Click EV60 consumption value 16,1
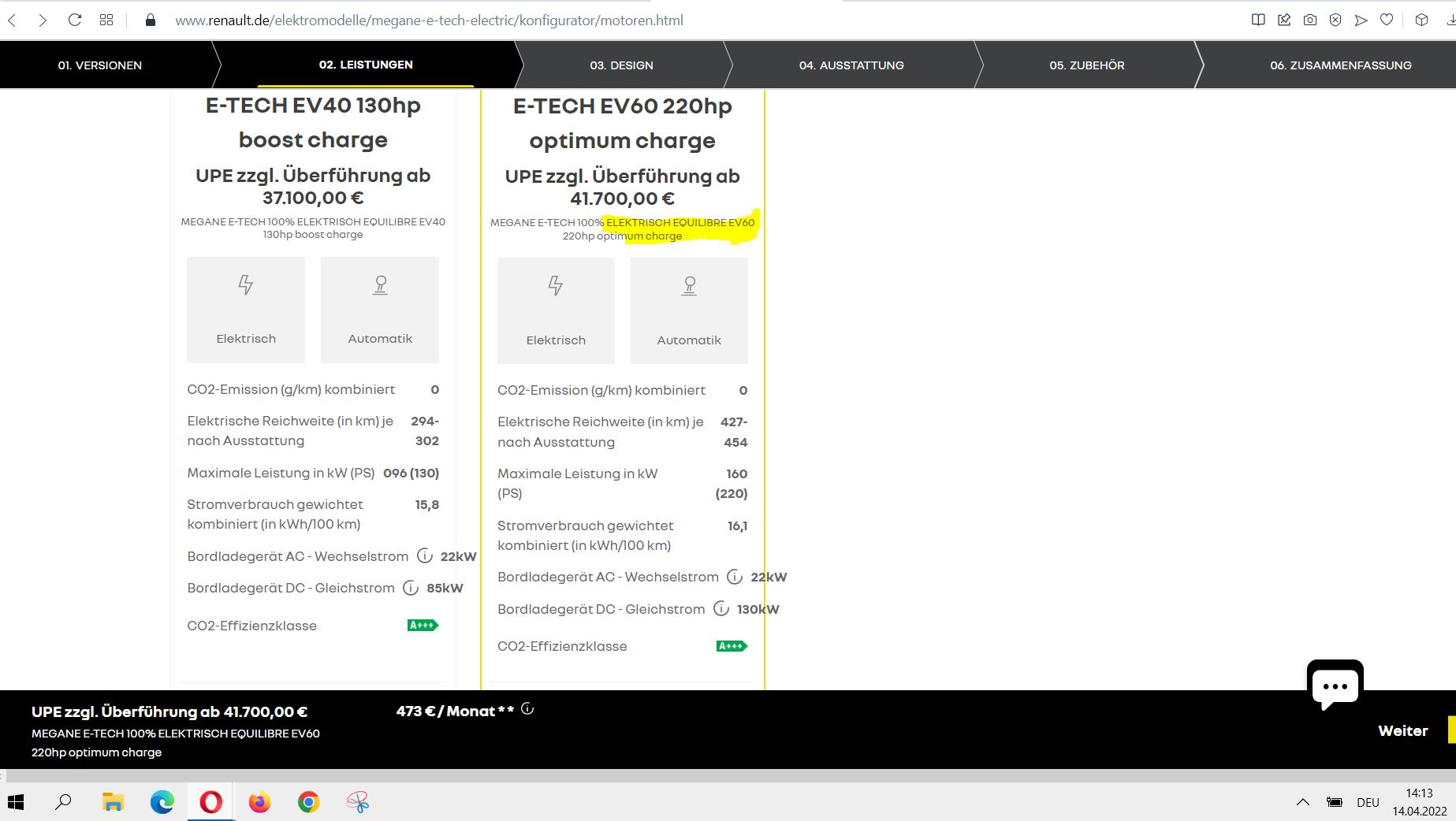1456x821 pixels. pyautogui.click(x=738, y=526)
